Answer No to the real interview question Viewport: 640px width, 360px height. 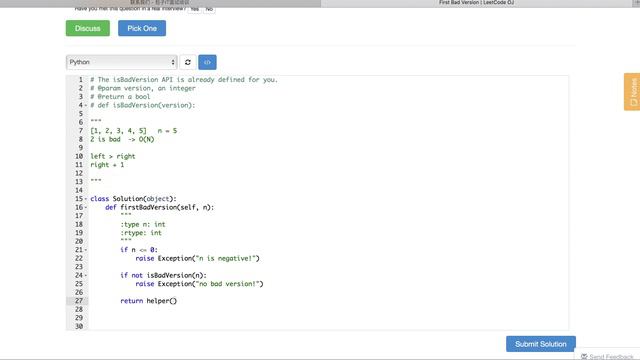coord(209,9)
